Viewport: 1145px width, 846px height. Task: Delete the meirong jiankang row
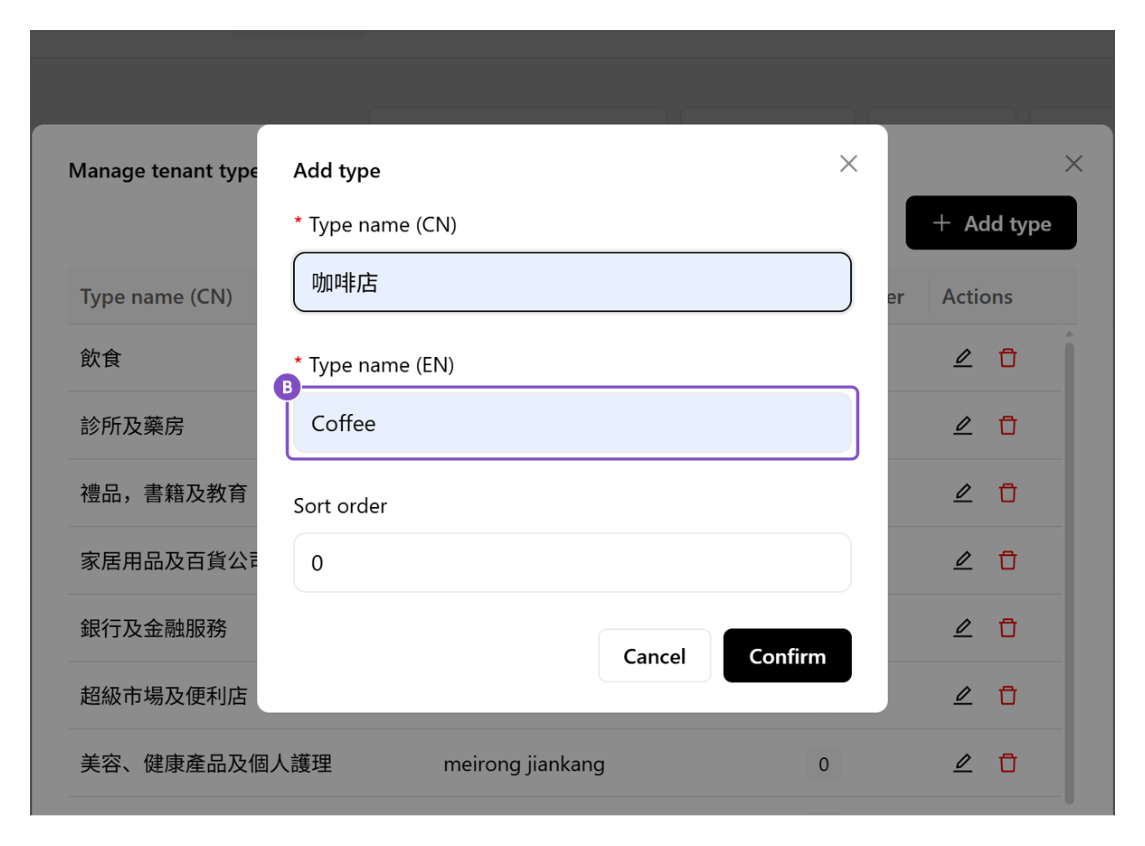(1008, 763)
